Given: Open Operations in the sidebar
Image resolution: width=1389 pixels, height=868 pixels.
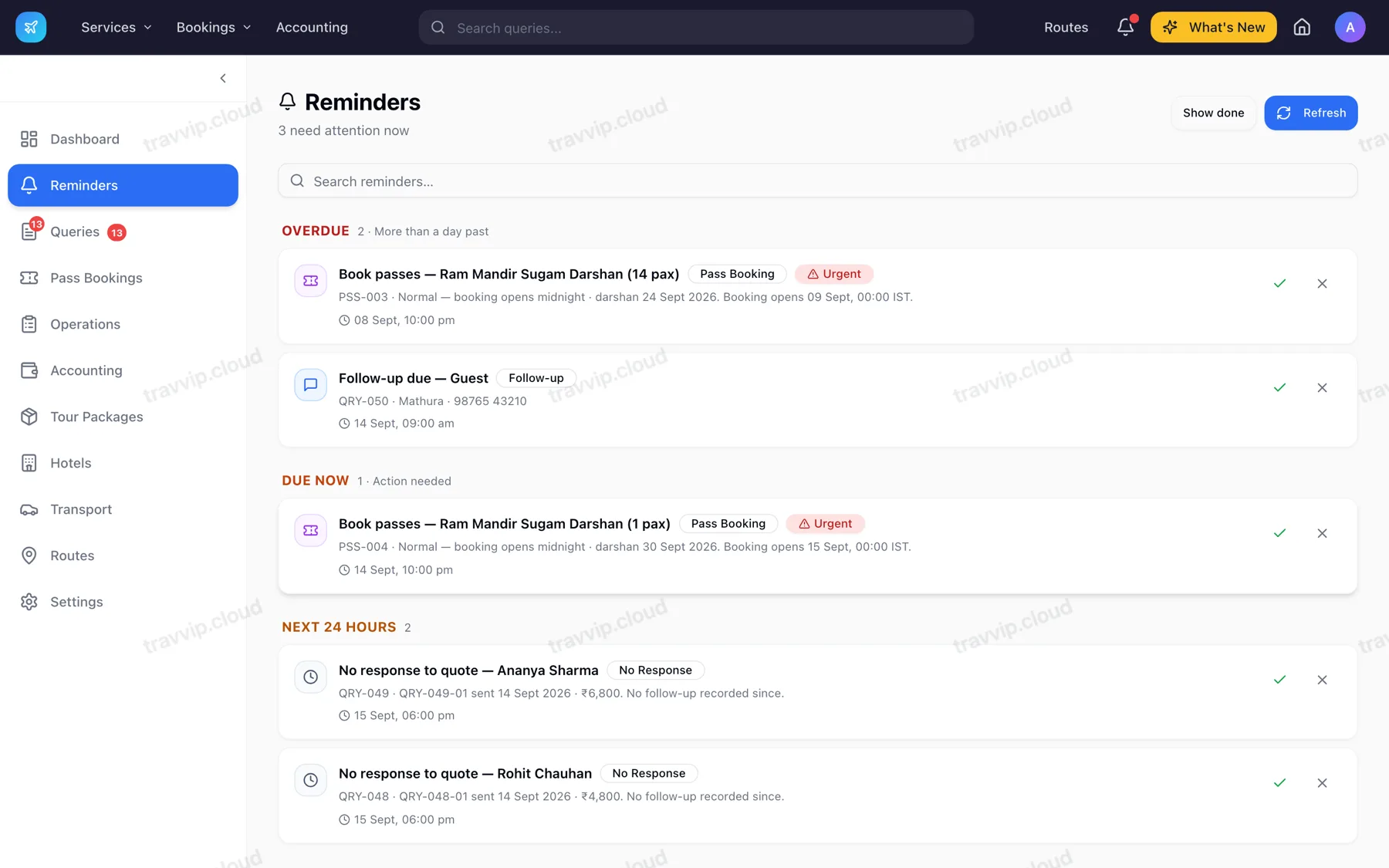Looking at the screenshot, I should 123,324.
